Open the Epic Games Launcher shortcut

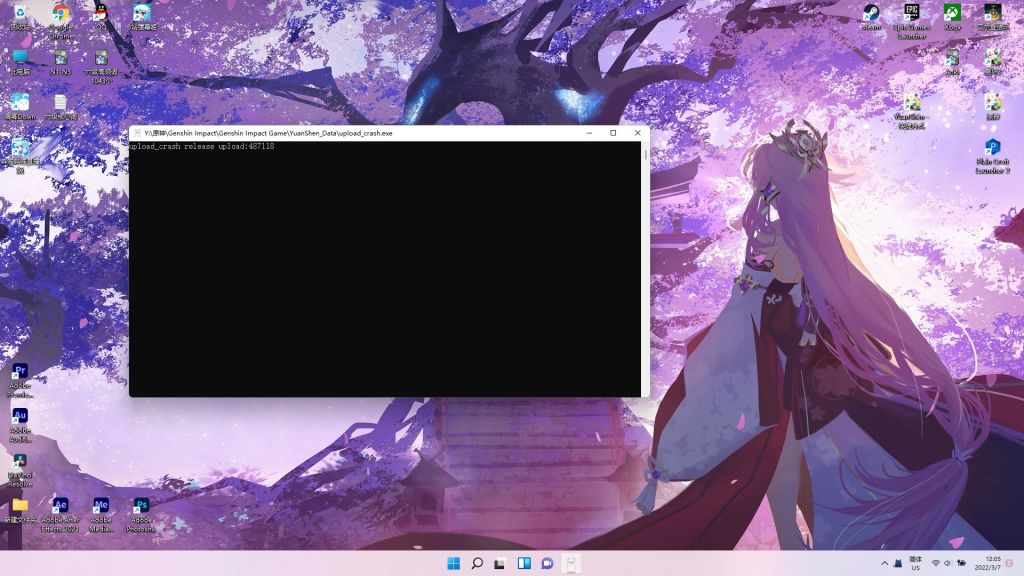(x=912, y=21)
